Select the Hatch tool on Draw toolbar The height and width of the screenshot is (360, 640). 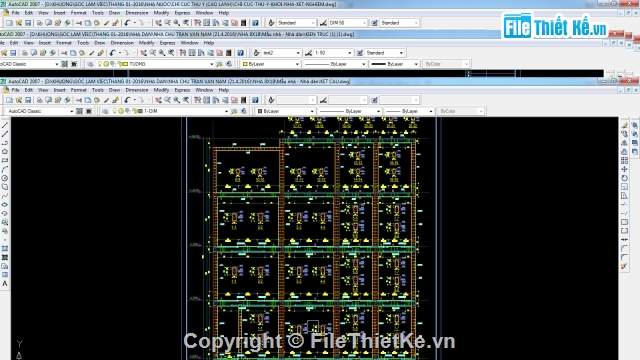5,249
